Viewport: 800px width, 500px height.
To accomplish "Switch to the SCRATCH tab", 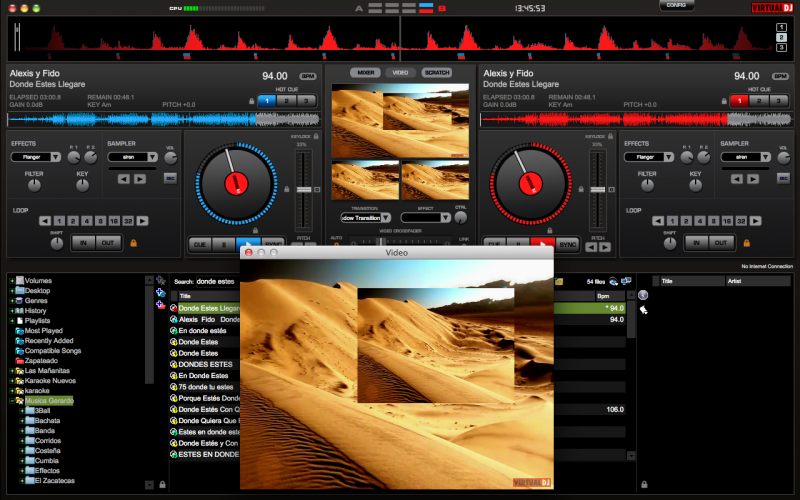I will click(x=437, y=72).
